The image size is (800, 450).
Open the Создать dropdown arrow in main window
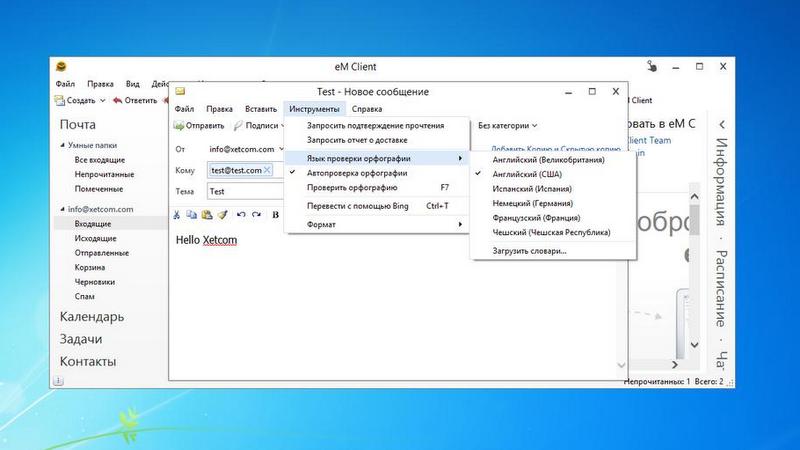click(x=103, y=101)
